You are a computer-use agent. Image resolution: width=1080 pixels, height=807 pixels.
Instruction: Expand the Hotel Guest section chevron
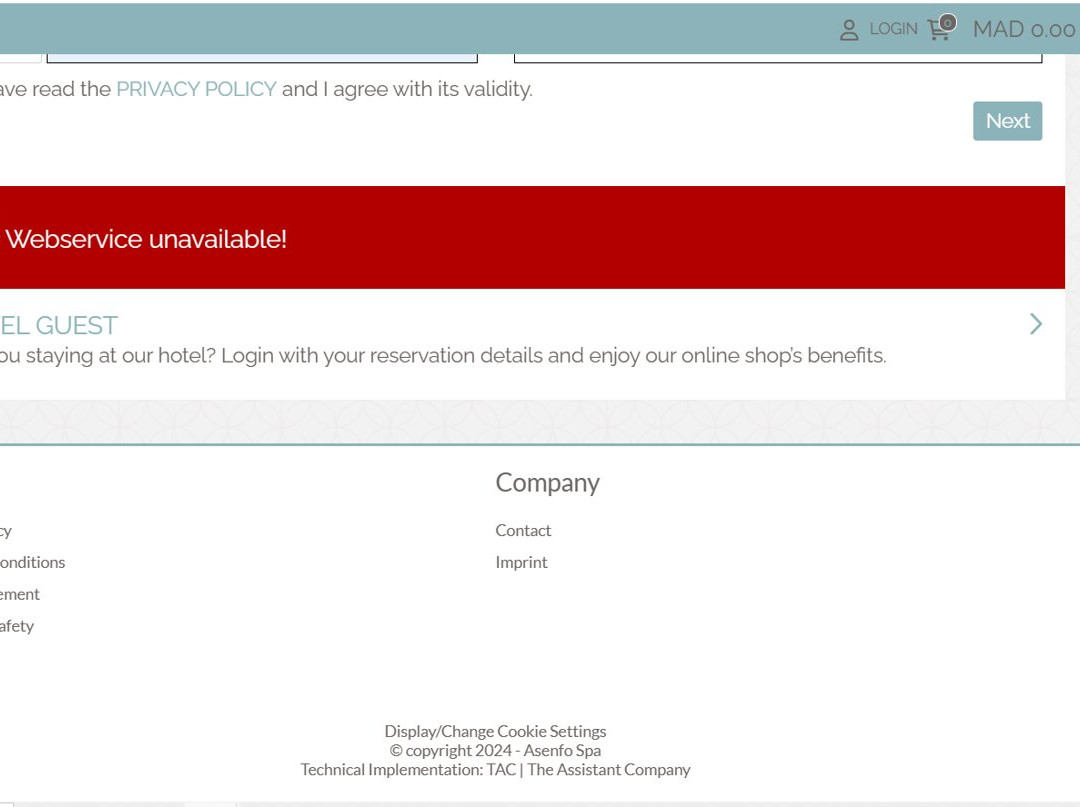[x=1035, y=324]
